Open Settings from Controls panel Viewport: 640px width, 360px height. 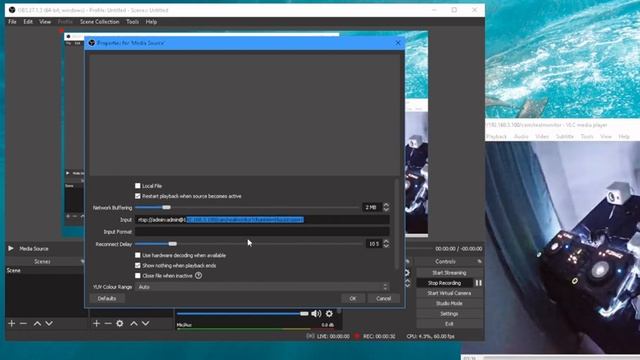(449, 313)
